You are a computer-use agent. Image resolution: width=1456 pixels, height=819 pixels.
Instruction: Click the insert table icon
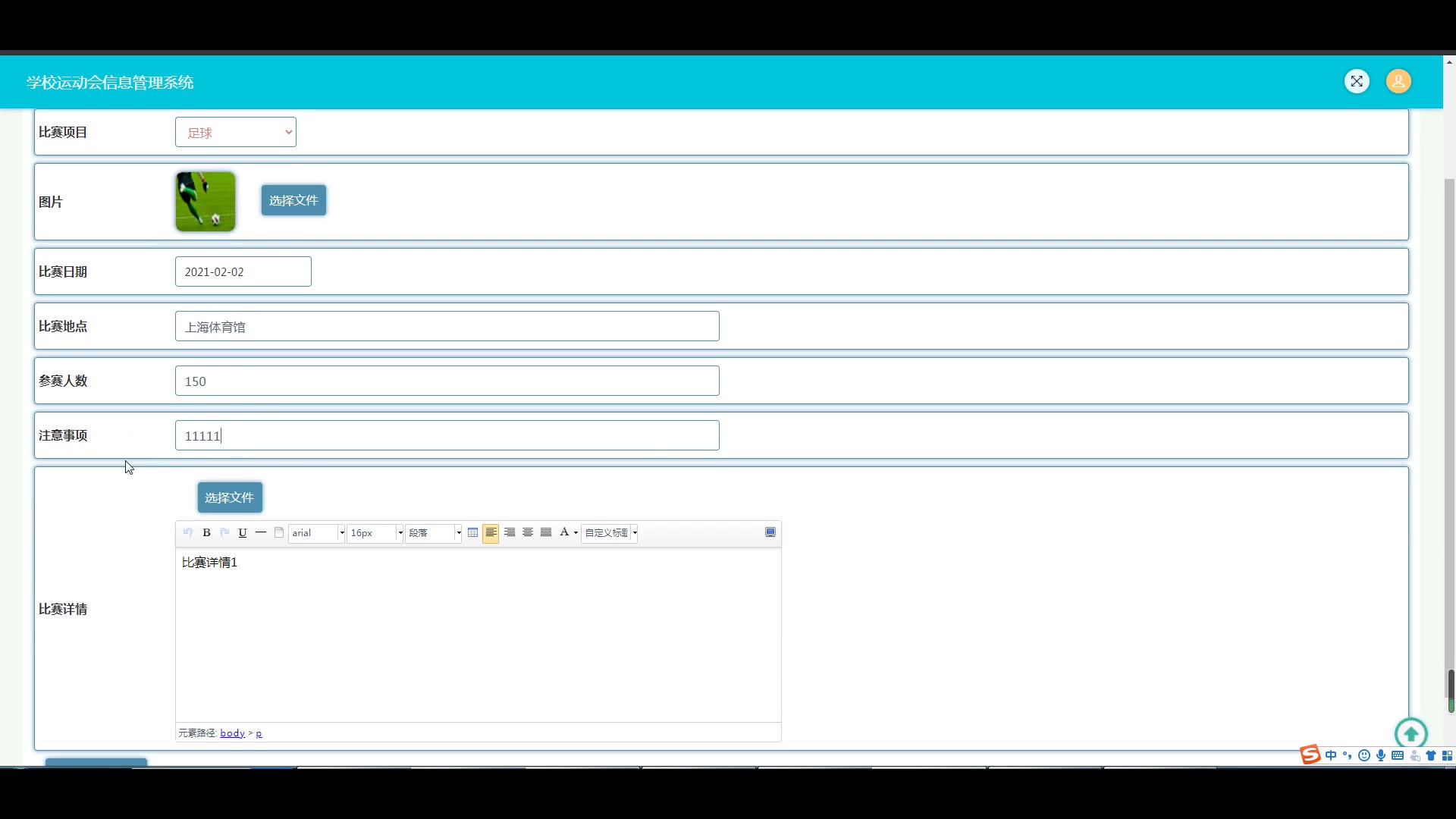pos(472,532)
